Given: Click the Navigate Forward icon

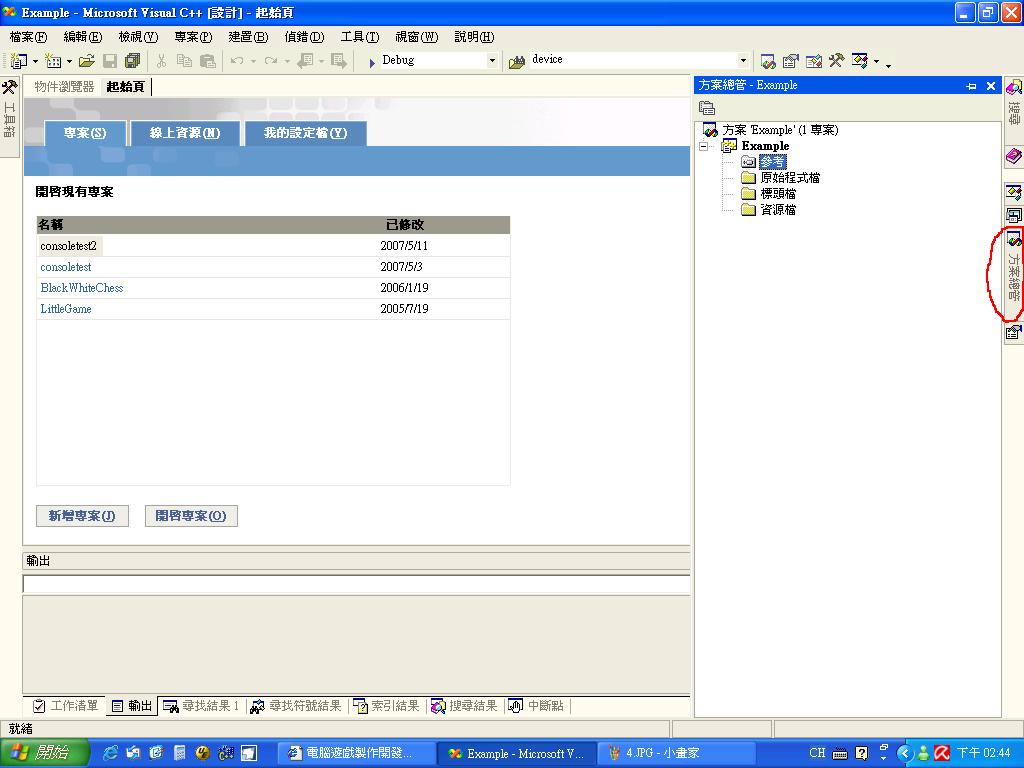Looking at the screenshot, I should point(339,61).
